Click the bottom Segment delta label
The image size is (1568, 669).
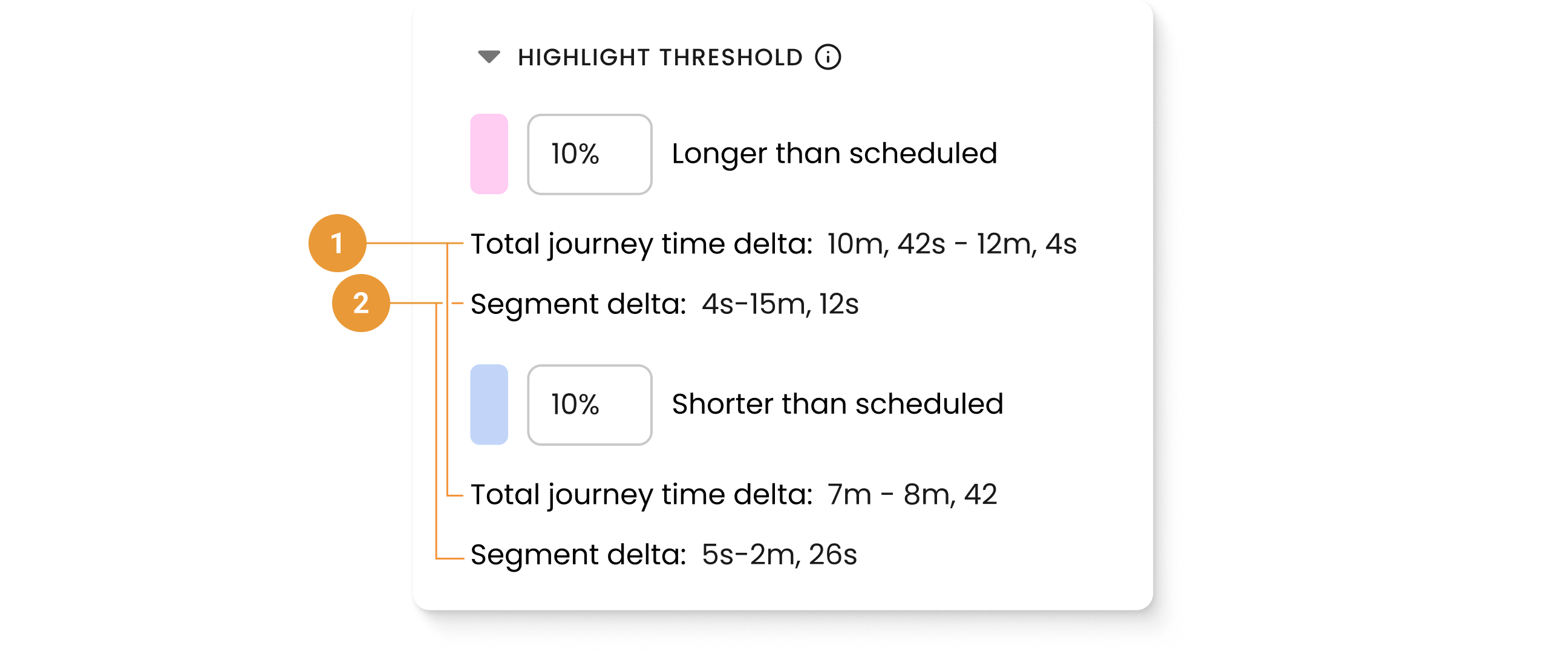pyautogui.click(x=578, y=555)
